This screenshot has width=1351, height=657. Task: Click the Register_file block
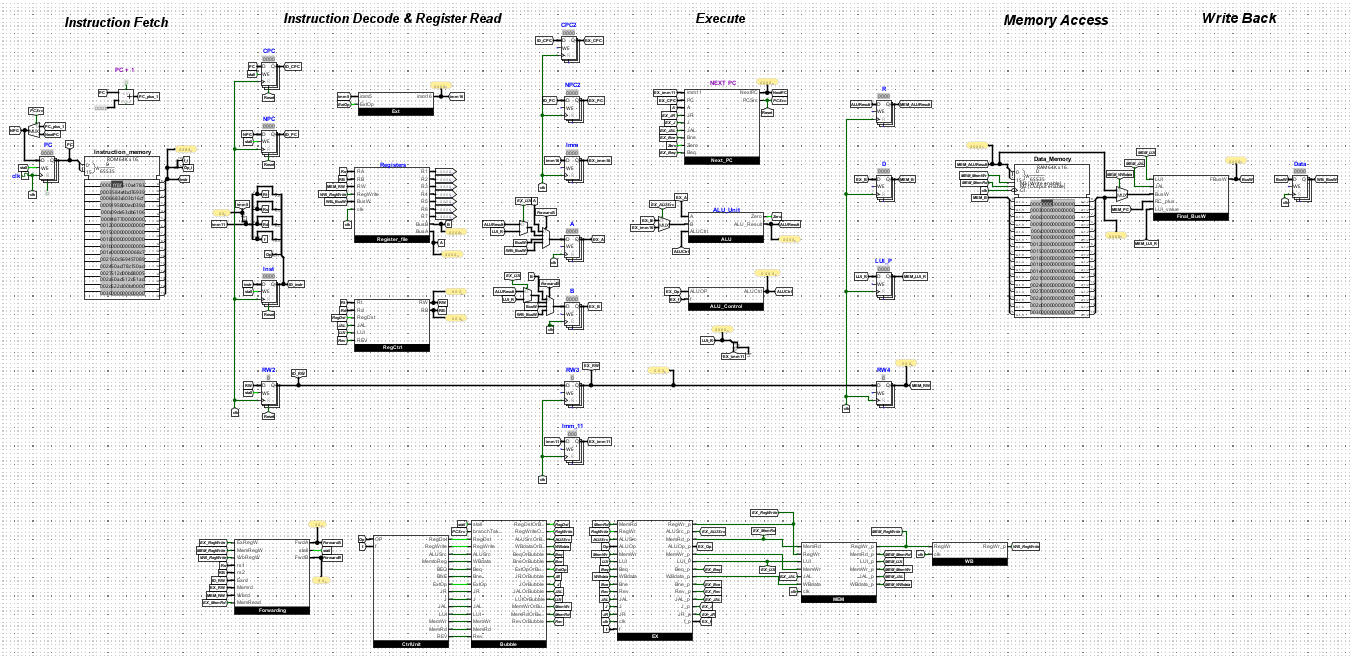coord(392,200)
